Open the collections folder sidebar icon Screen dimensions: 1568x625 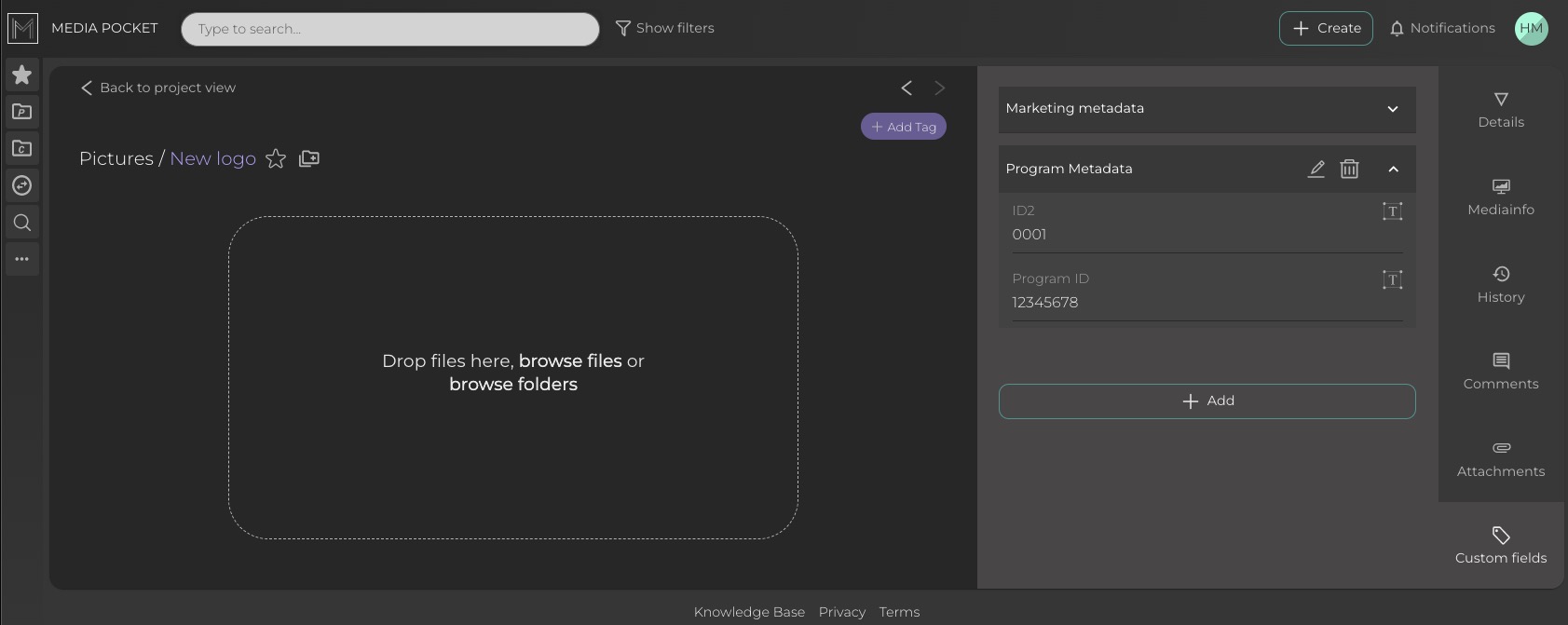(x=22, y=148)
